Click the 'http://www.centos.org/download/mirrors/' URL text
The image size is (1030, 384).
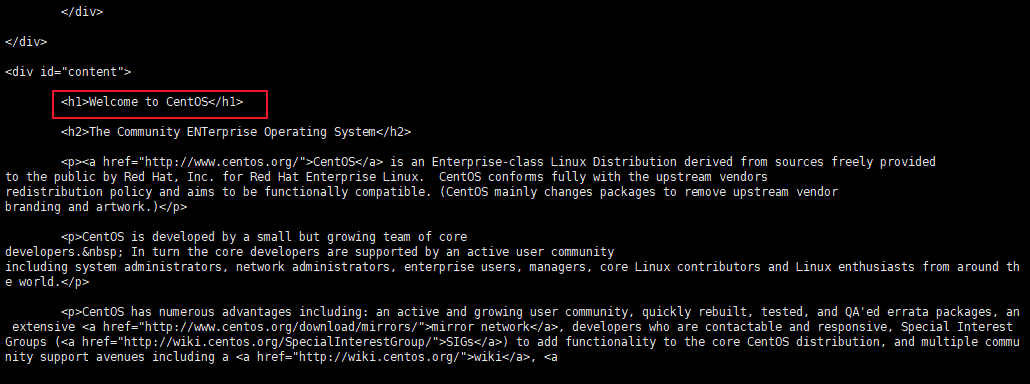283,327
